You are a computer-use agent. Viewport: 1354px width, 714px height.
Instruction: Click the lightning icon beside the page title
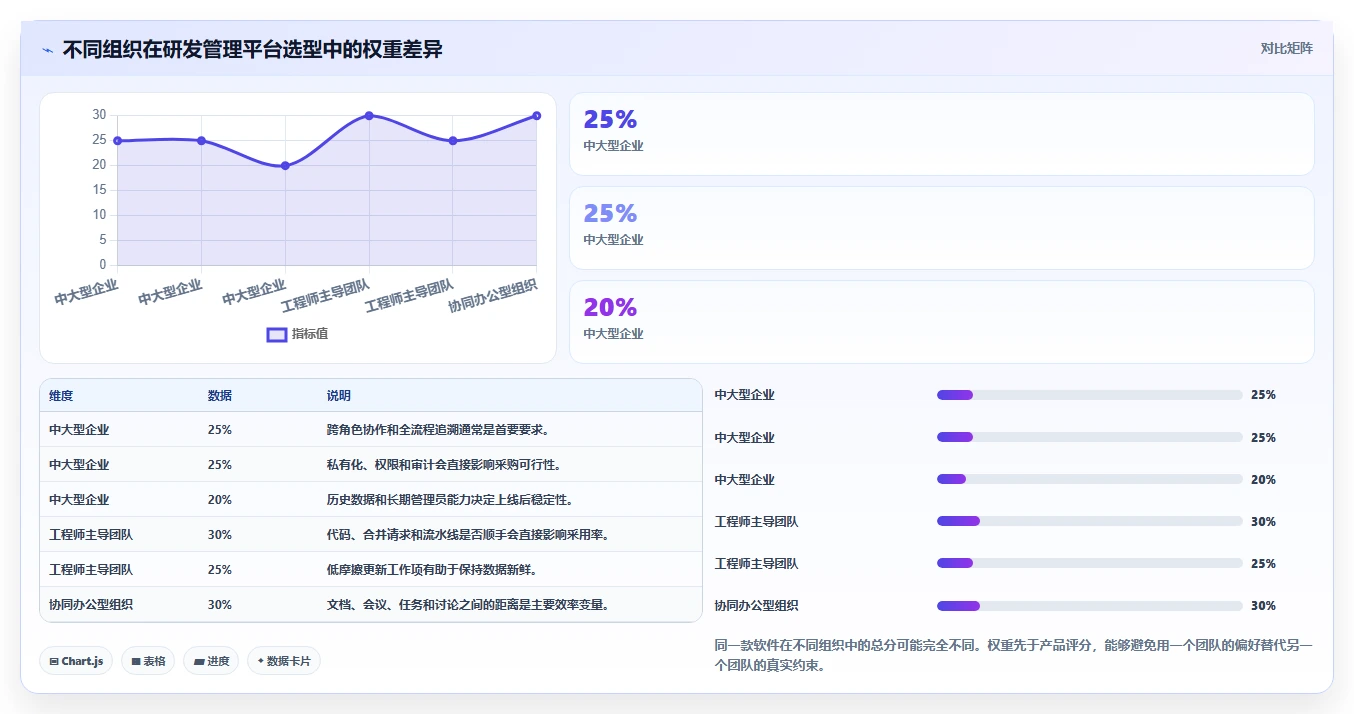(x=48, y=50)
